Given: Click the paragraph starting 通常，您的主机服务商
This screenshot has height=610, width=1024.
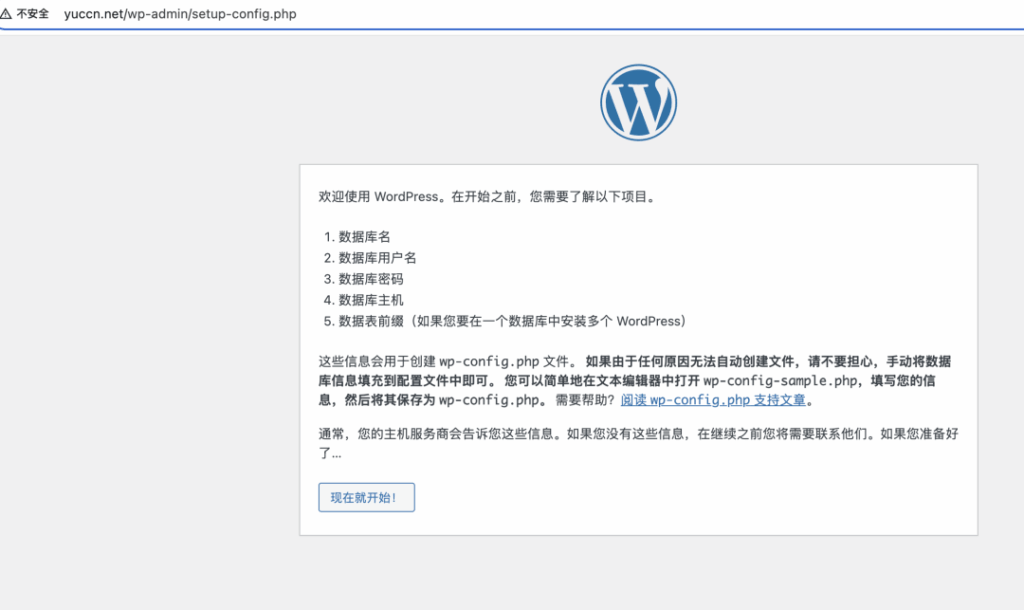Looking at the screenshot, I should 638,443.
